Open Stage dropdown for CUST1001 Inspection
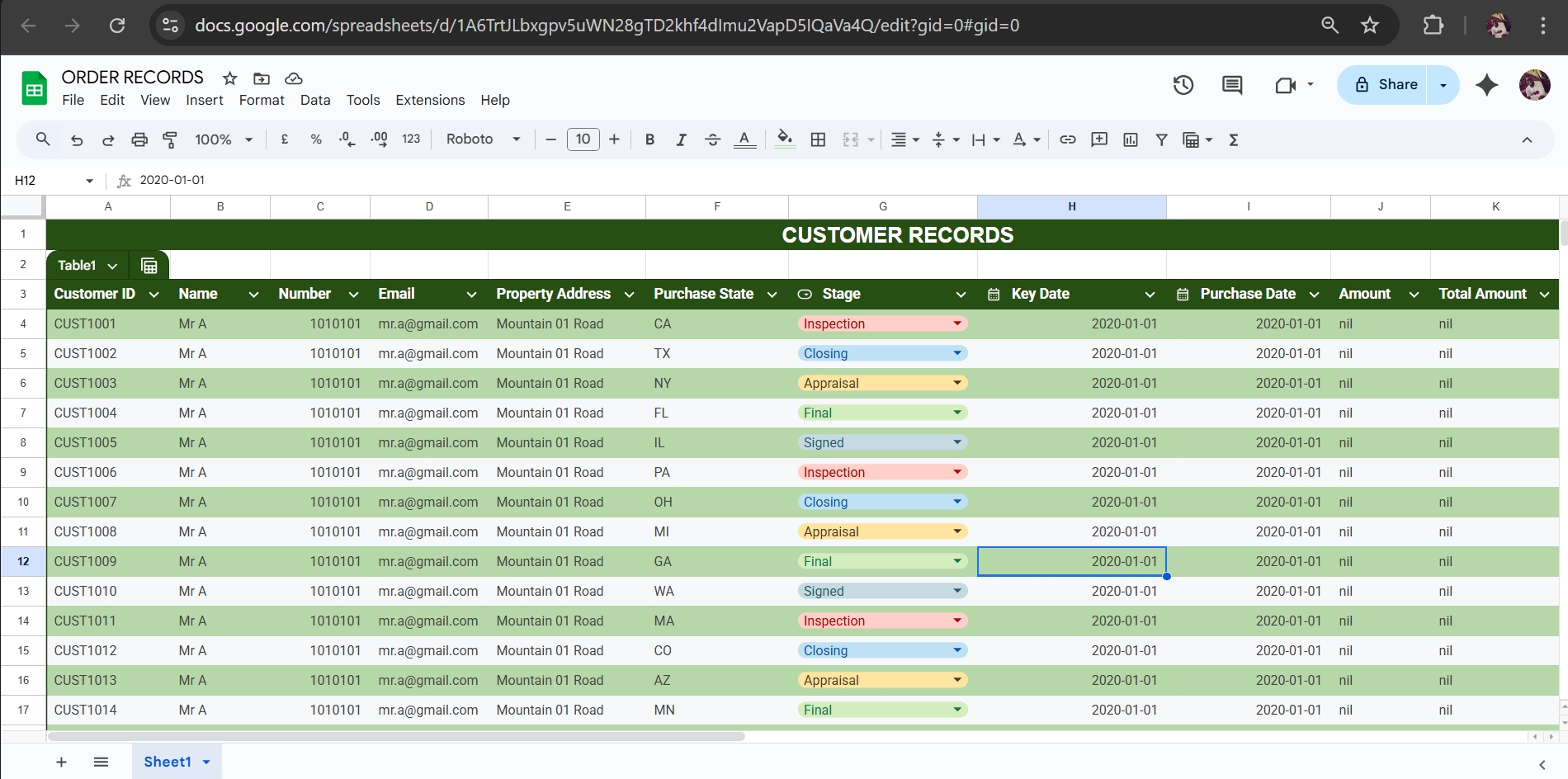Screen dimensions: 1568x779 [957, 323]
